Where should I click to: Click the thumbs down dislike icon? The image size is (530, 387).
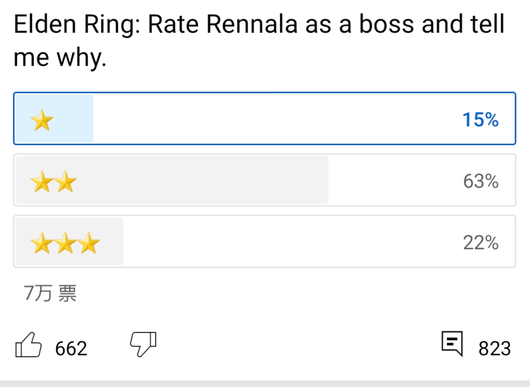pyautogui.click(x=143, y=344)
